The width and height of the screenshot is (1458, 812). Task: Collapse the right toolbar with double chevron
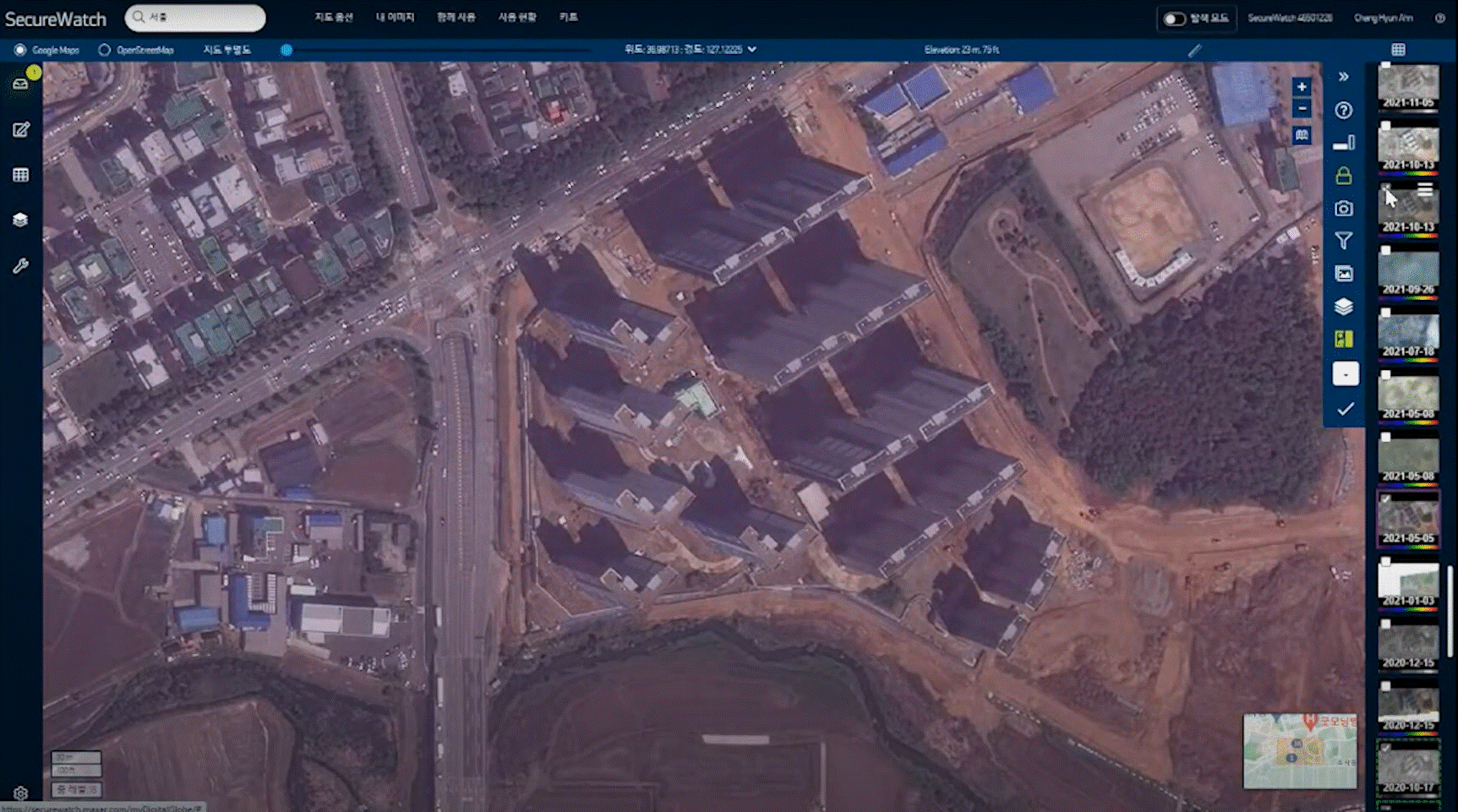pyautogui.click(x=1343, y=77)
